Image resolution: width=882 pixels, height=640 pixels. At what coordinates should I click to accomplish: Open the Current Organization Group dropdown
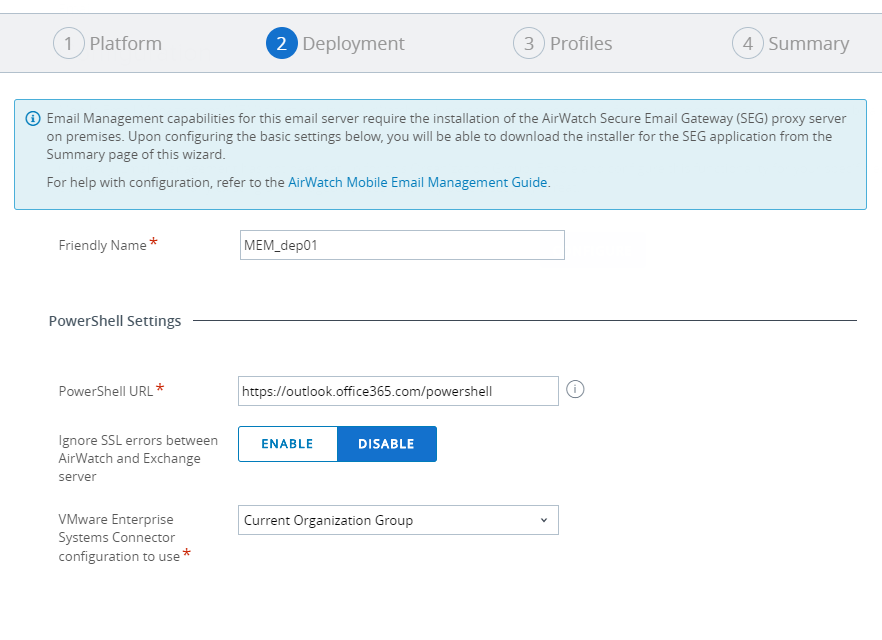[397, 520]
